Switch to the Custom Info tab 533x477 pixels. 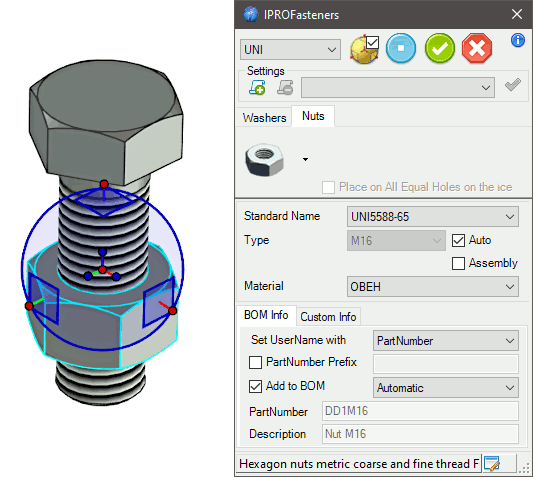[328, 317]
